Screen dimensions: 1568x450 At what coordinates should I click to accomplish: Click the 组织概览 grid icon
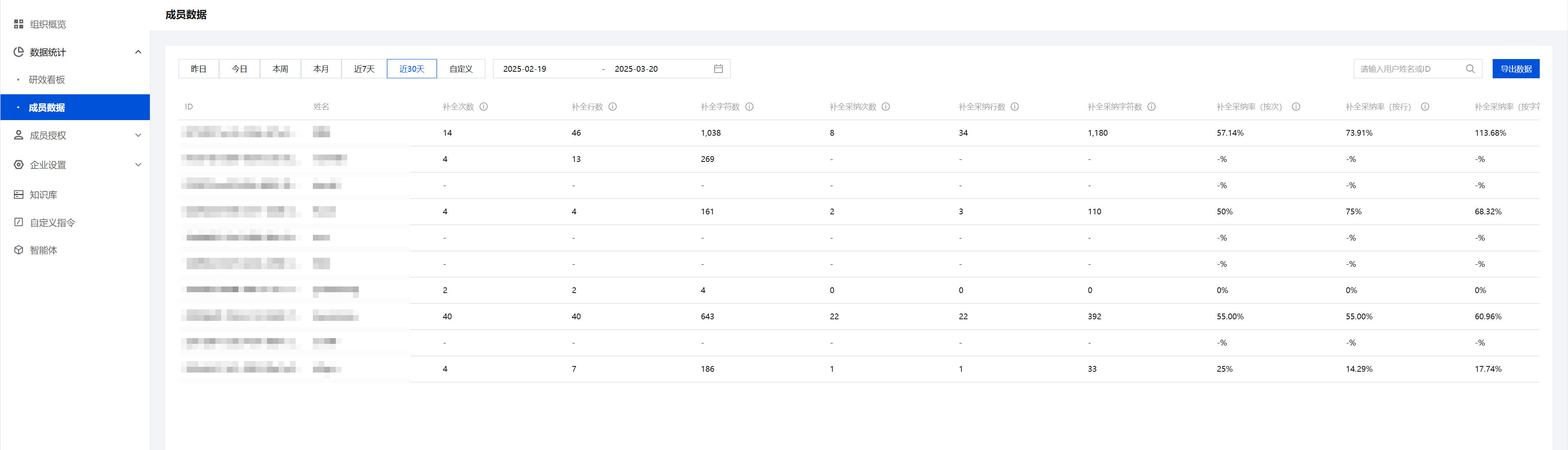tap(19, 24)
